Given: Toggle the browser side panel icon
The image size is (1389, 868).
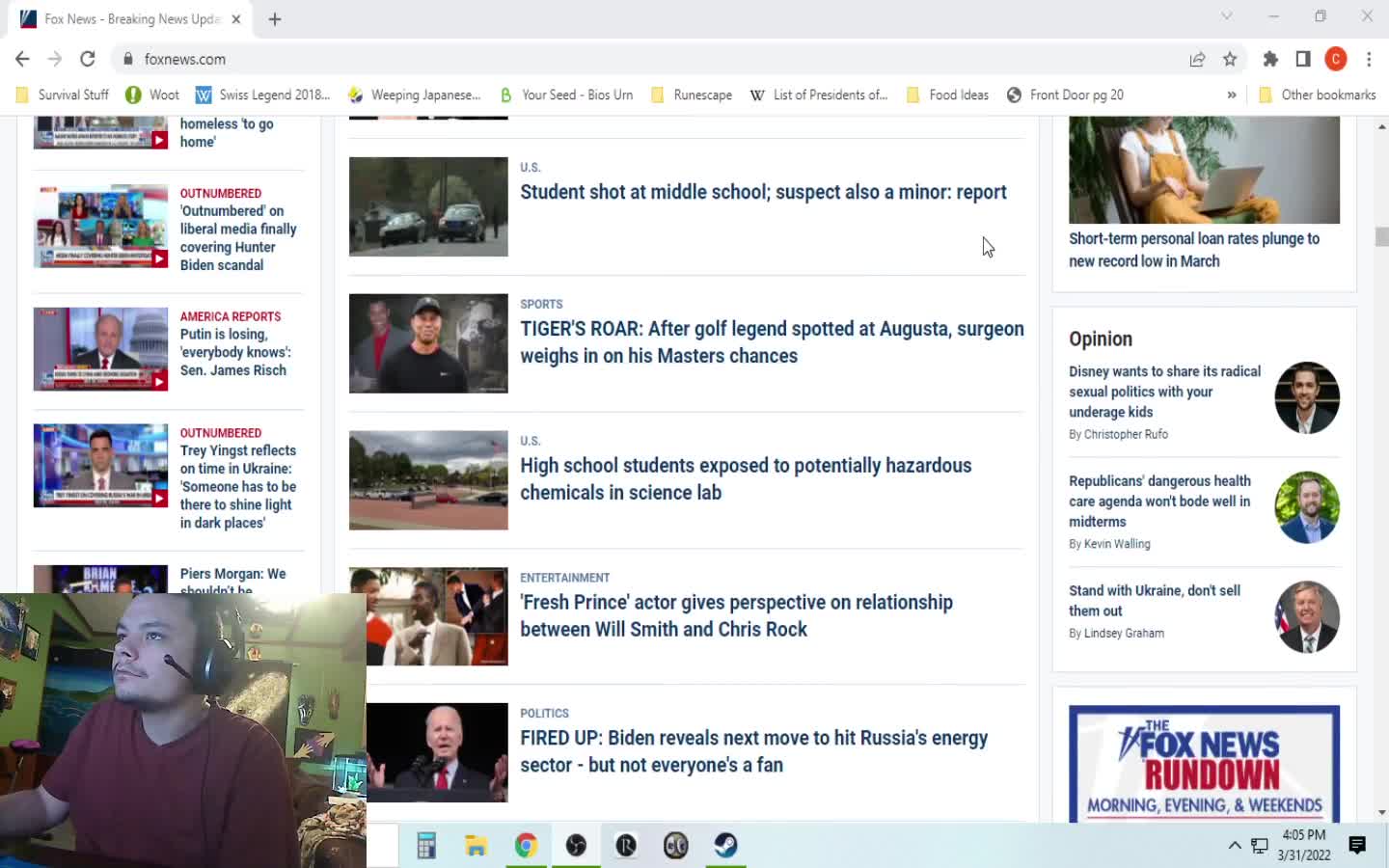Looking at the screenshot, I should click(1303, 59).
